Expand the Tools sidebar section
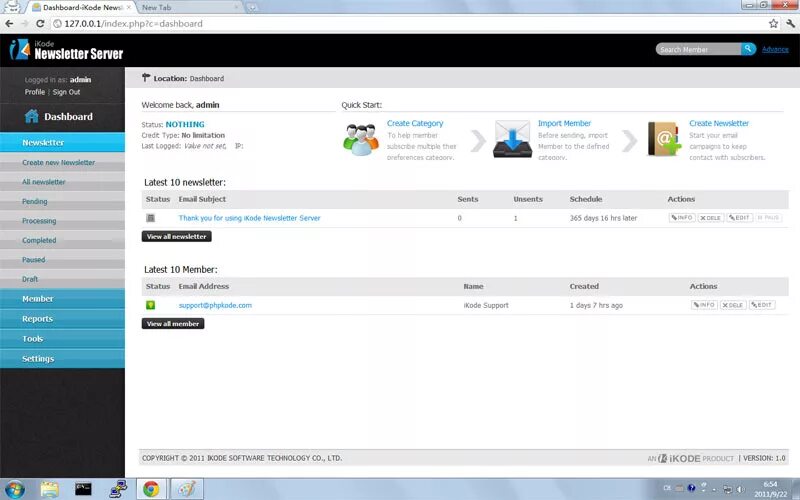This screenshot has width=800, height=500. pos(62,339)
